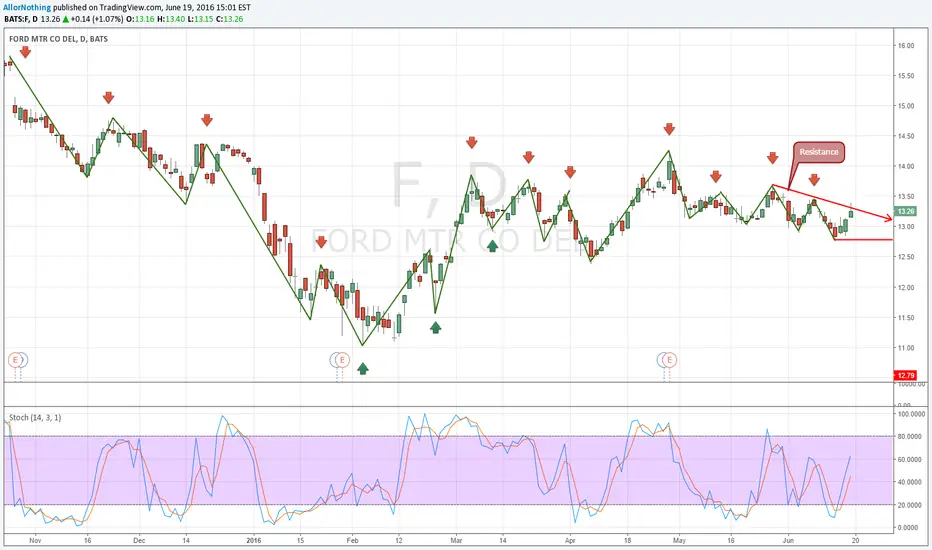This screenshot has height=550, width=932.
Task: Click the Stoch (14, 3, 1) indicator title
Action: [x=35, y=417]
